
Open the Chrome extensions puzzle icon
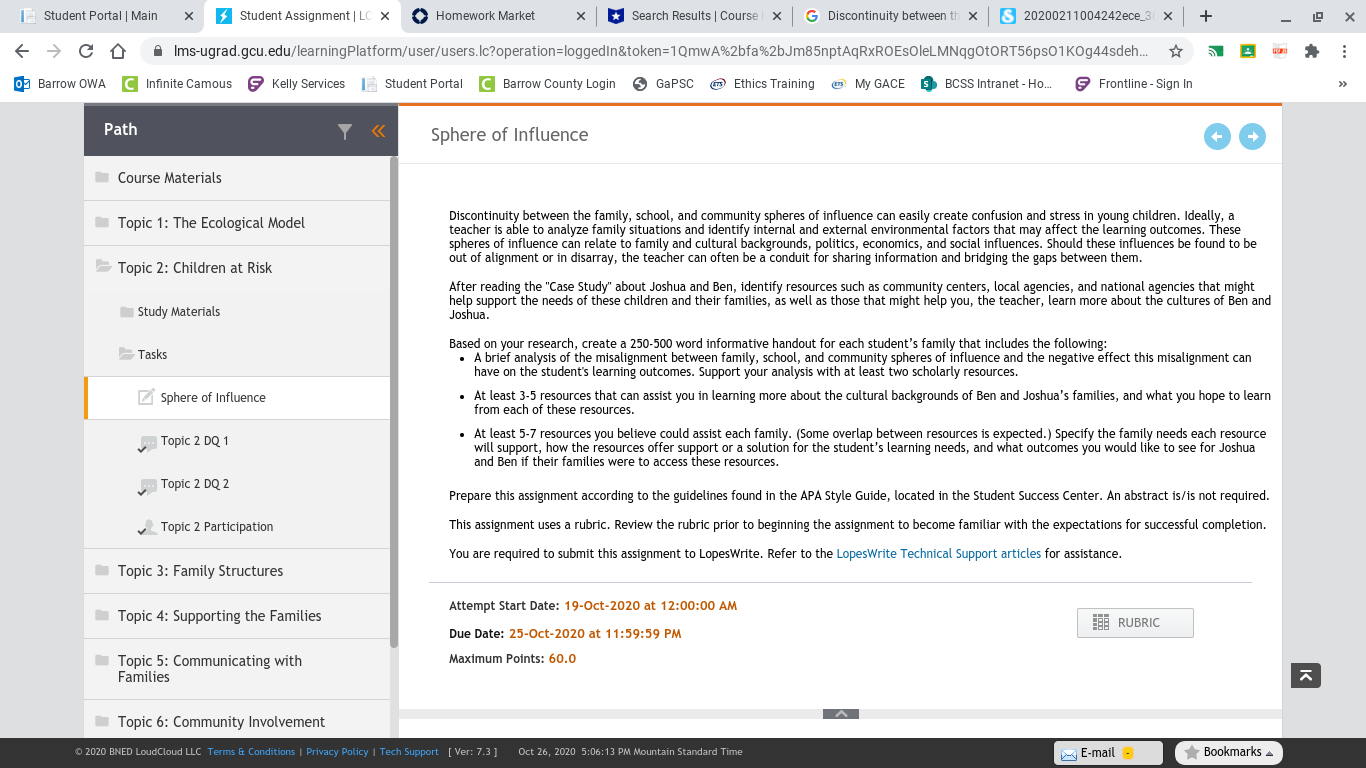coord(1312,51)
